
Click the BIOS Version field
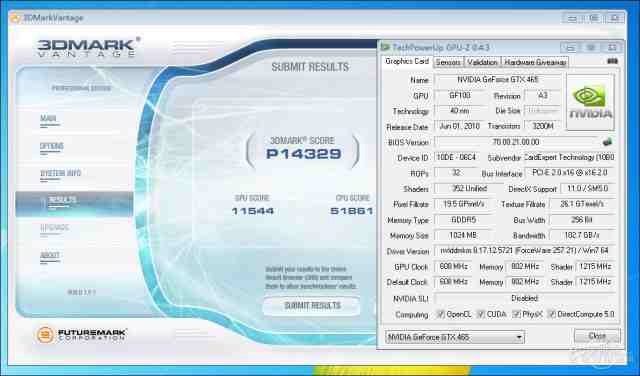click(x=516, y=142)
